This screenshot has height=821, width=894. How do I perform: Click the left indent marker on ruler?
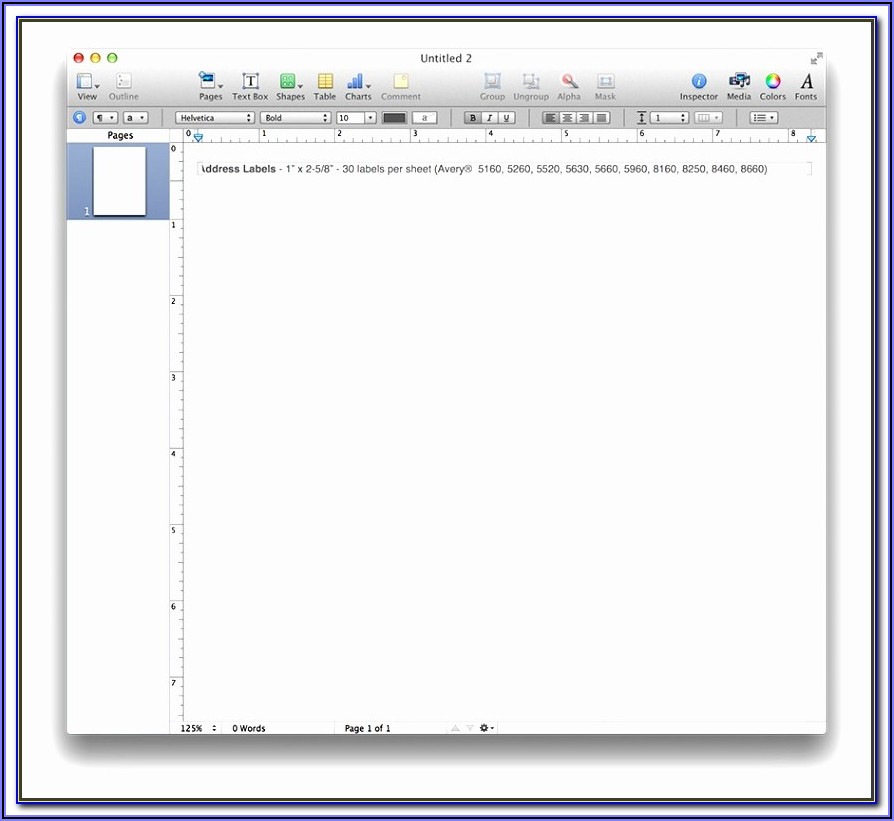point(198,137)
